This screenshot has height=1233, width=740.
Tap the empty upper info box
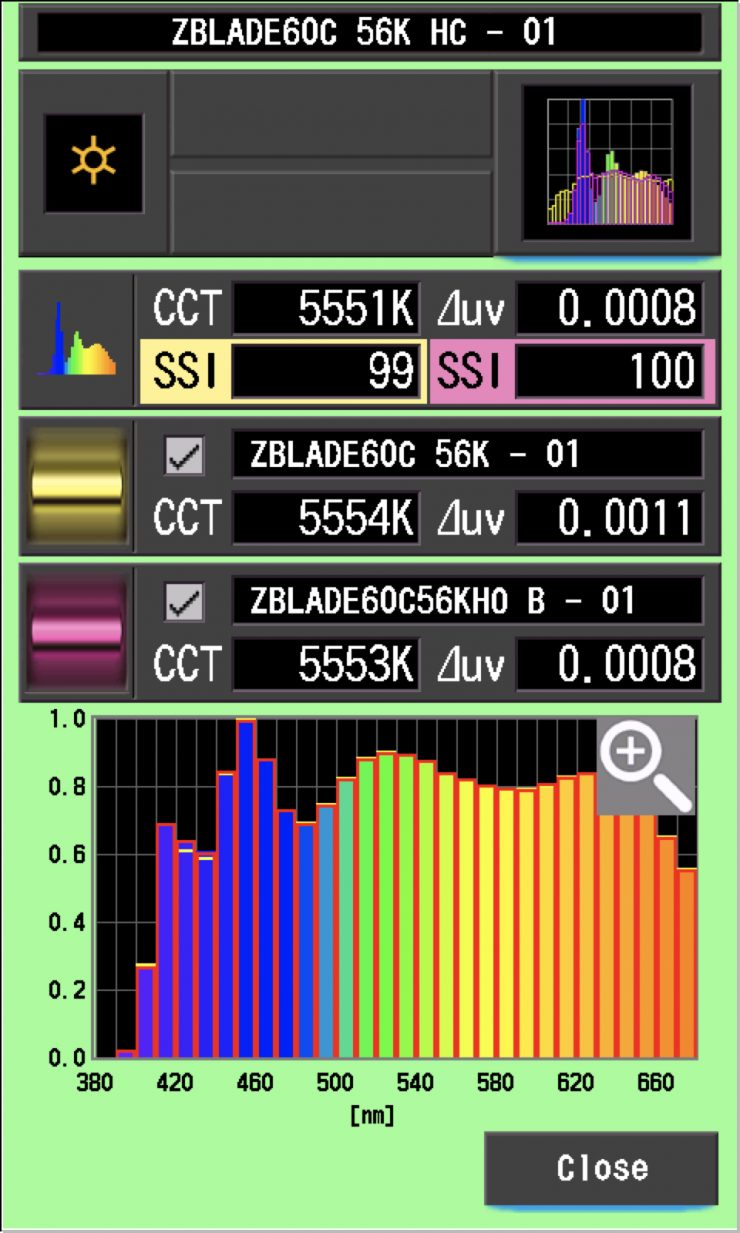click(x=331, y=115)
